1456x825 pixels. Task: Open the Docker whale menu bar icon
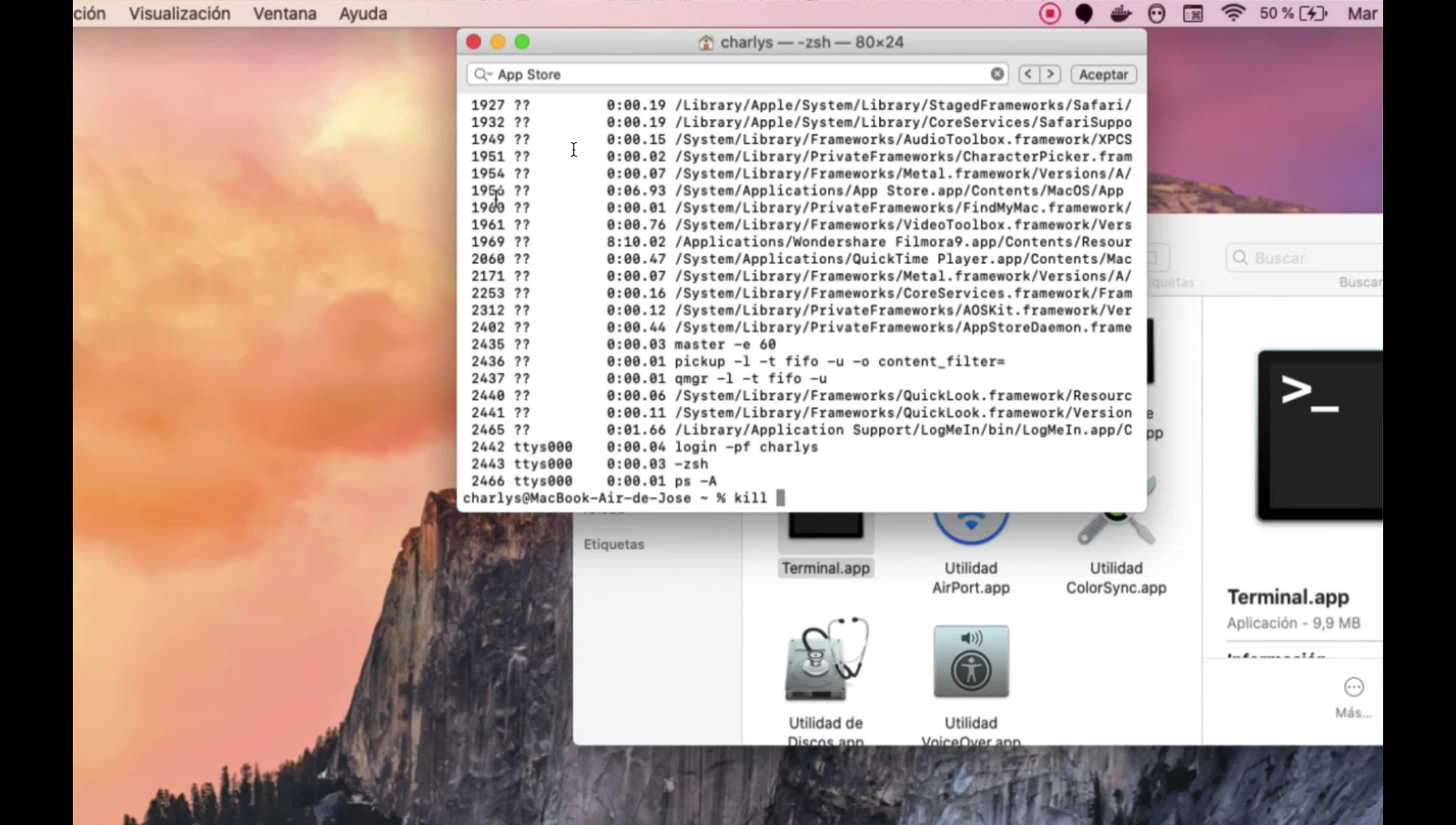tap(1120, 14)
